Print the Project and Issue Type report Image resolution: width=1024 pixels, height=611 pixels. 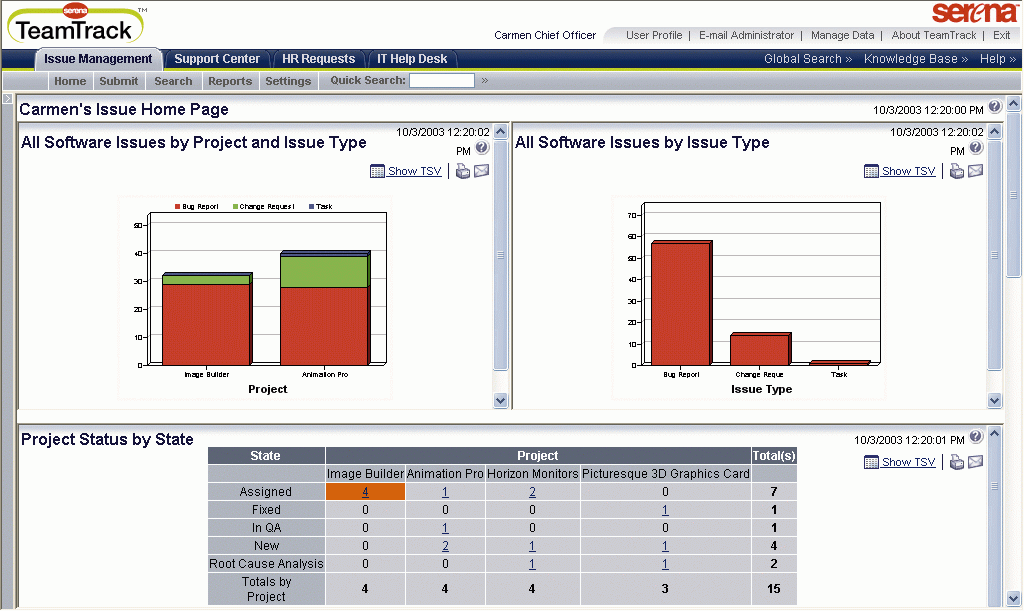pos(462,171)
